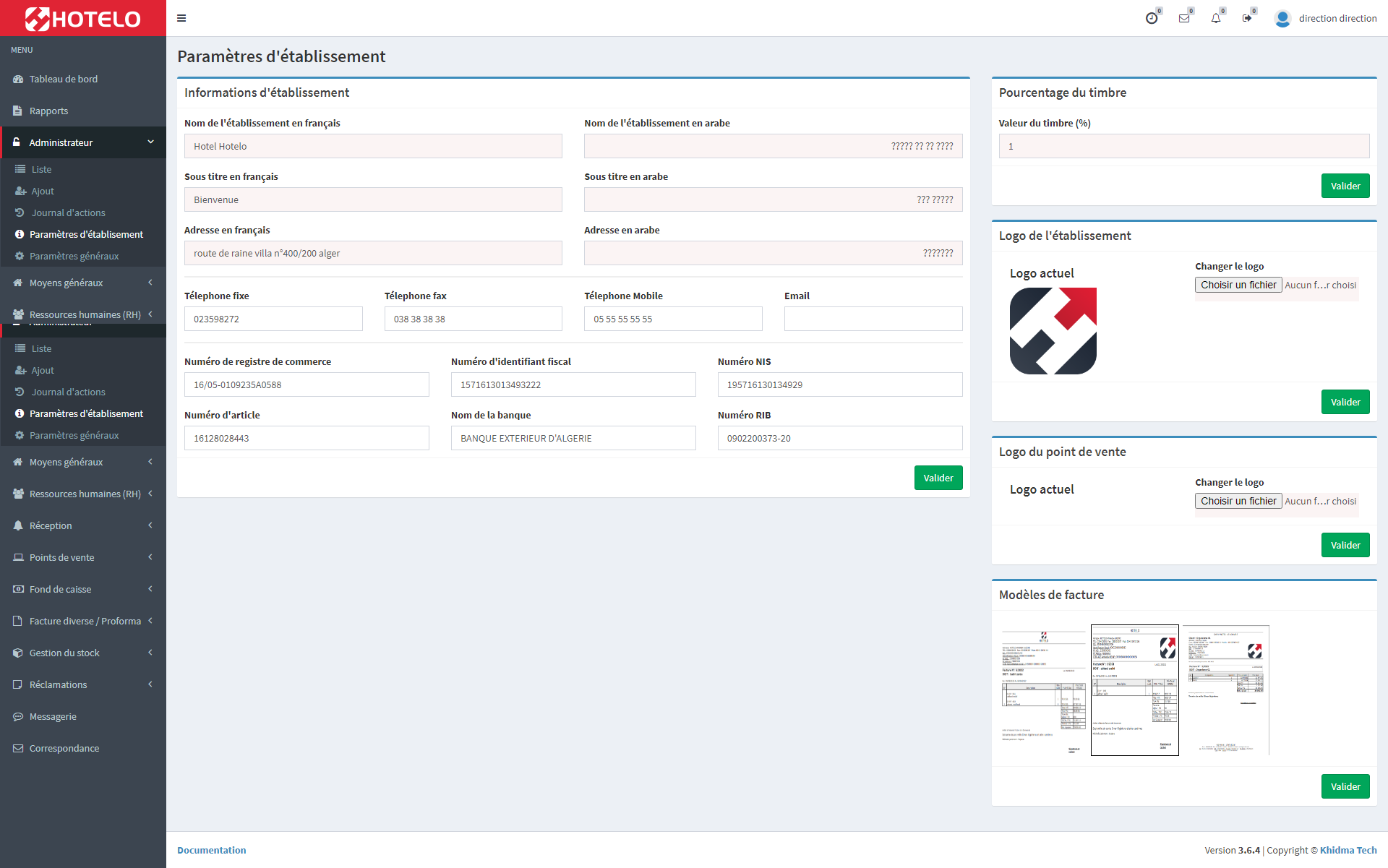1388x868 pixels.
Task: Select the middle invoice model thumbnail
Action: coord(1134,690)
